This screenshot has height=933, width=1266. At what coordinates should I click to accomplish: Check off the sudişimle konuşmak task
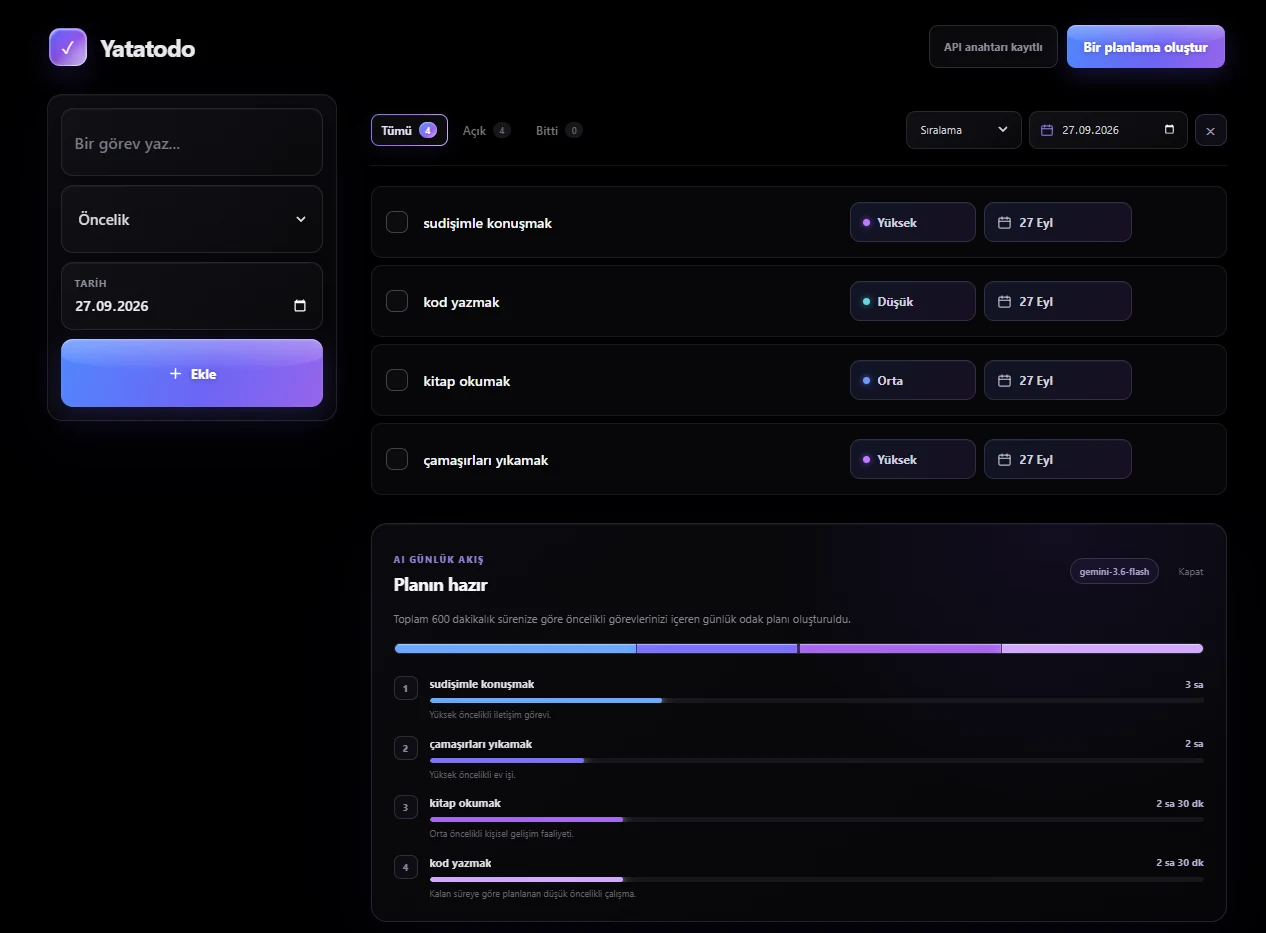pyautogui.click(x=397, y=222)
